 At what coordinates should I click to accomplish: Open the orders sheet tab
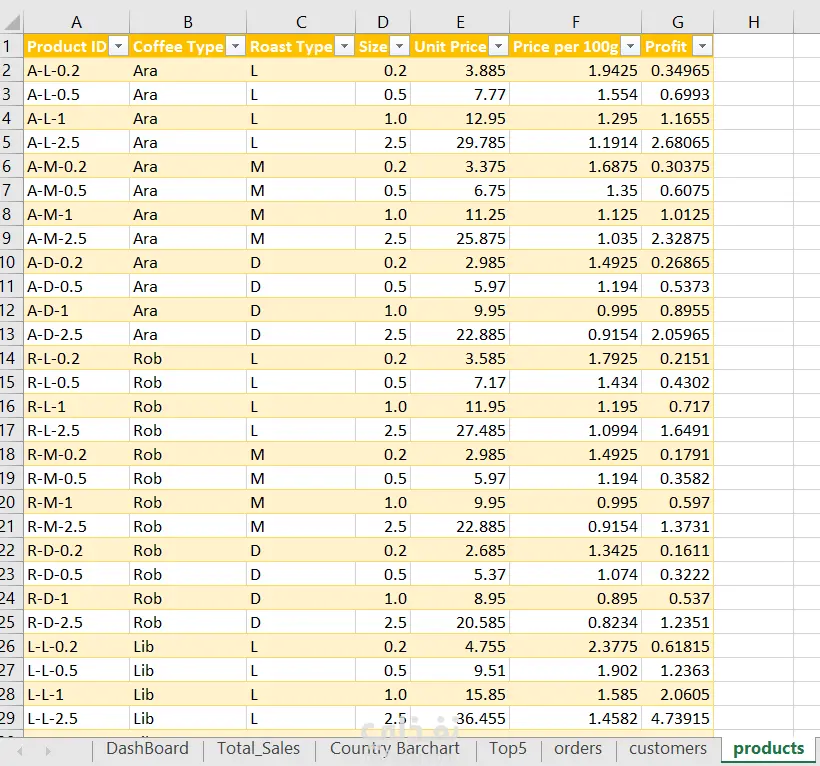point(578,748)
